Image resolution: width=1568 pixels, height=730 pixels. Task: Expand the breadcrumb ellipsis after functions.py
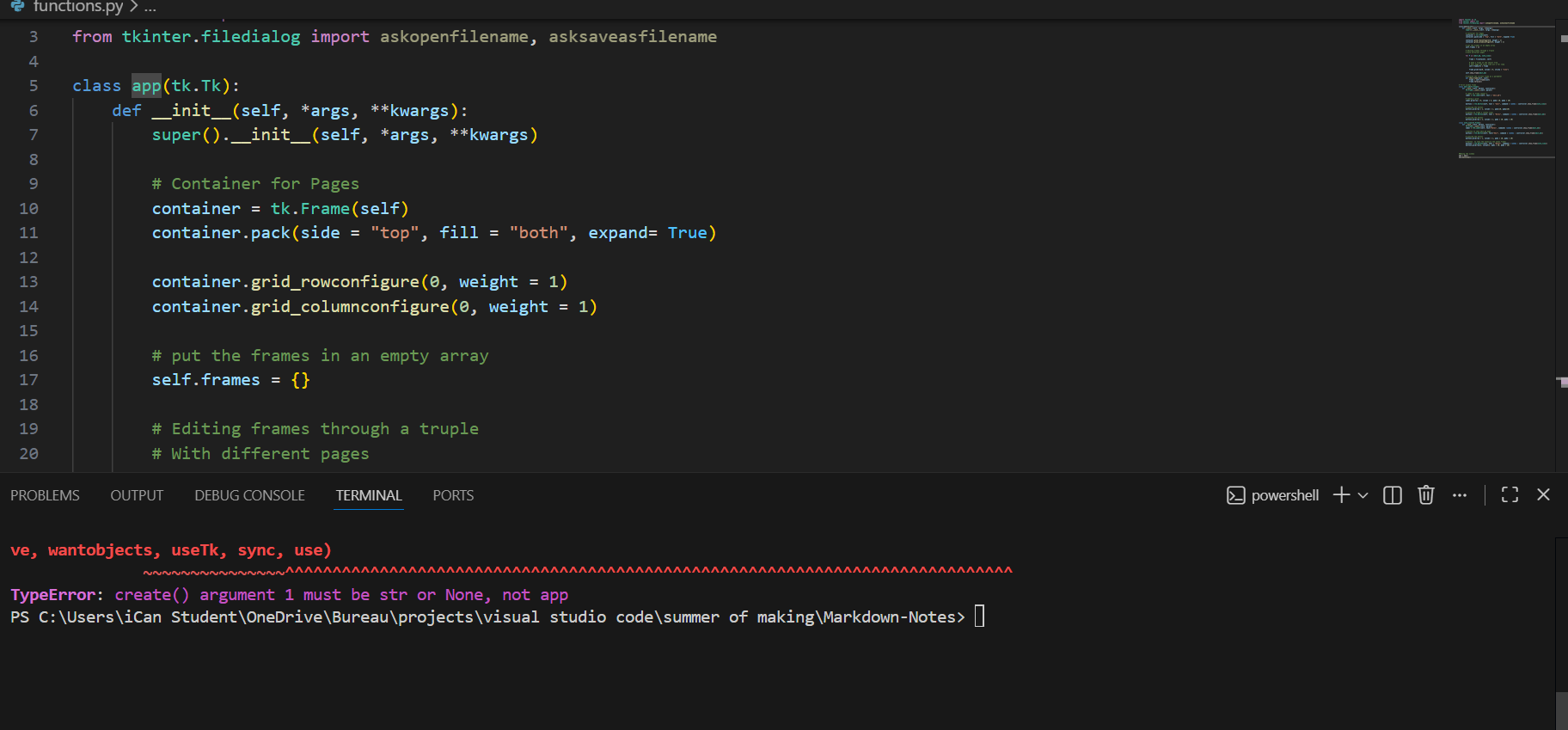click(150, 7)
